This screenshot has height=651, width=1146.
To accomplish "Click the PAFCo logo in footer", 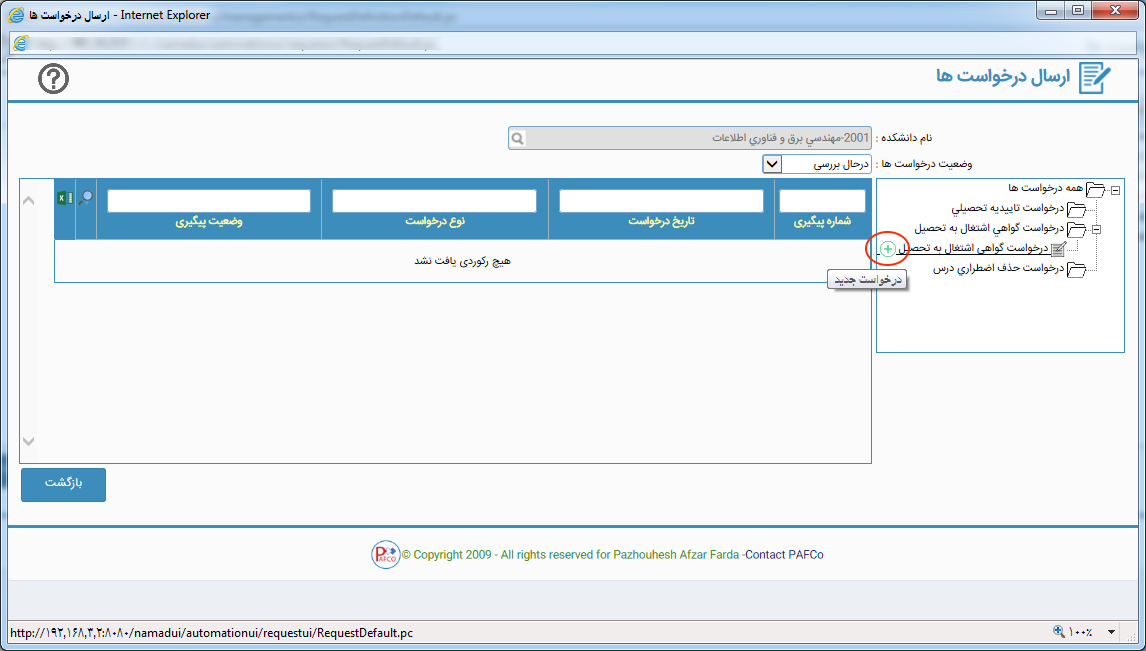I will click(x=385, y=555).
